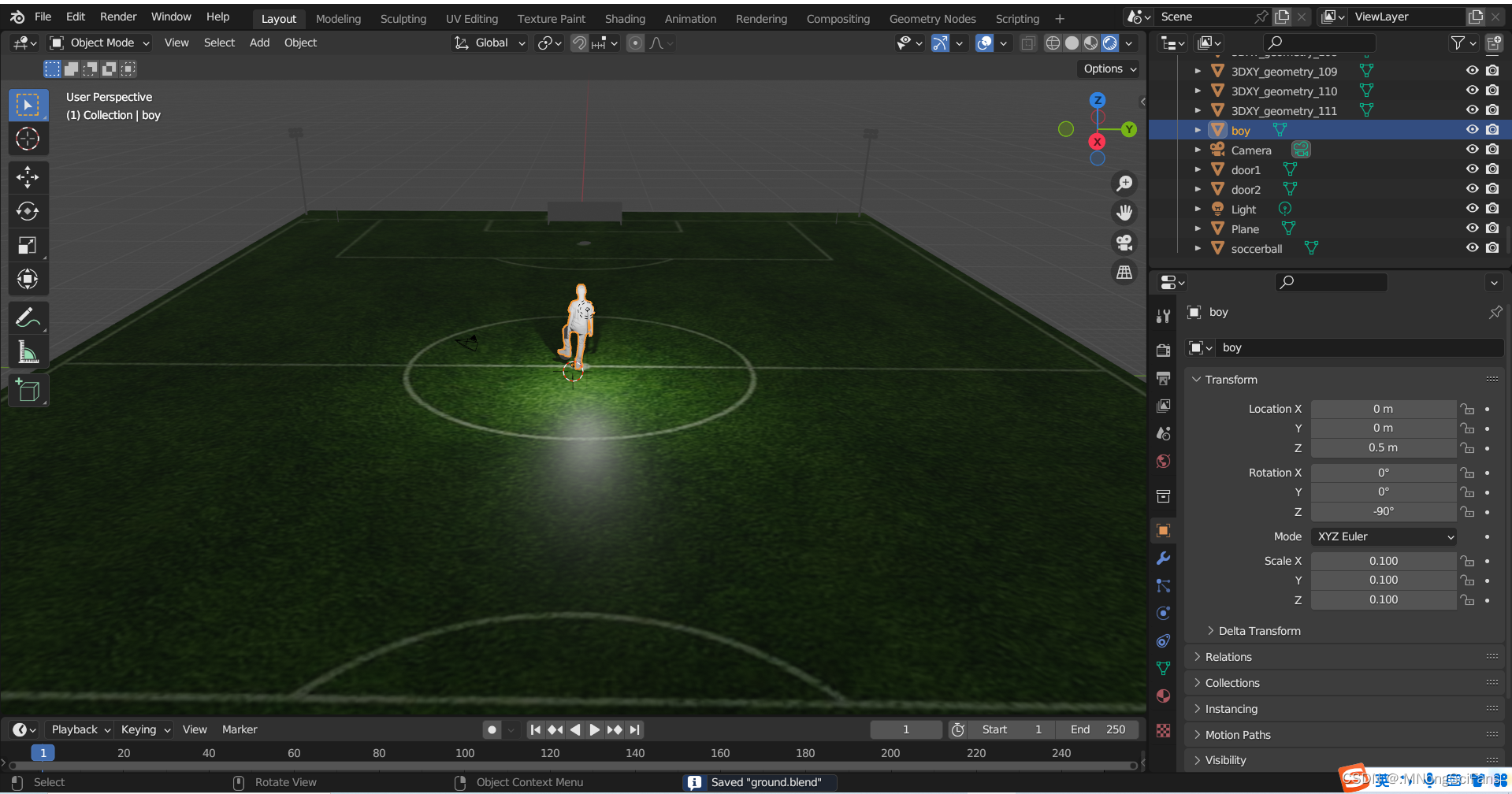The image size is (1512, 794).
Task: Activate the Rotate tool
Action: pos(28,211)
